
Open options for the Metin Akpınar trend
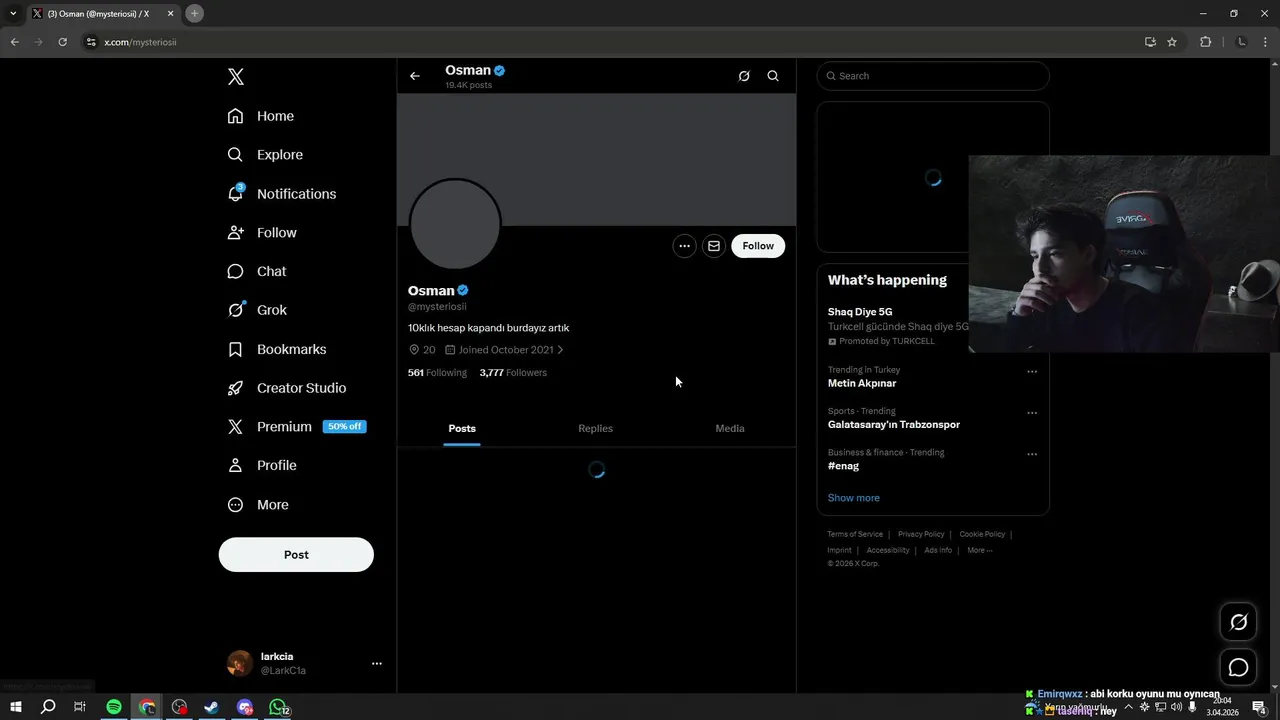click(x=1032, y=372)
